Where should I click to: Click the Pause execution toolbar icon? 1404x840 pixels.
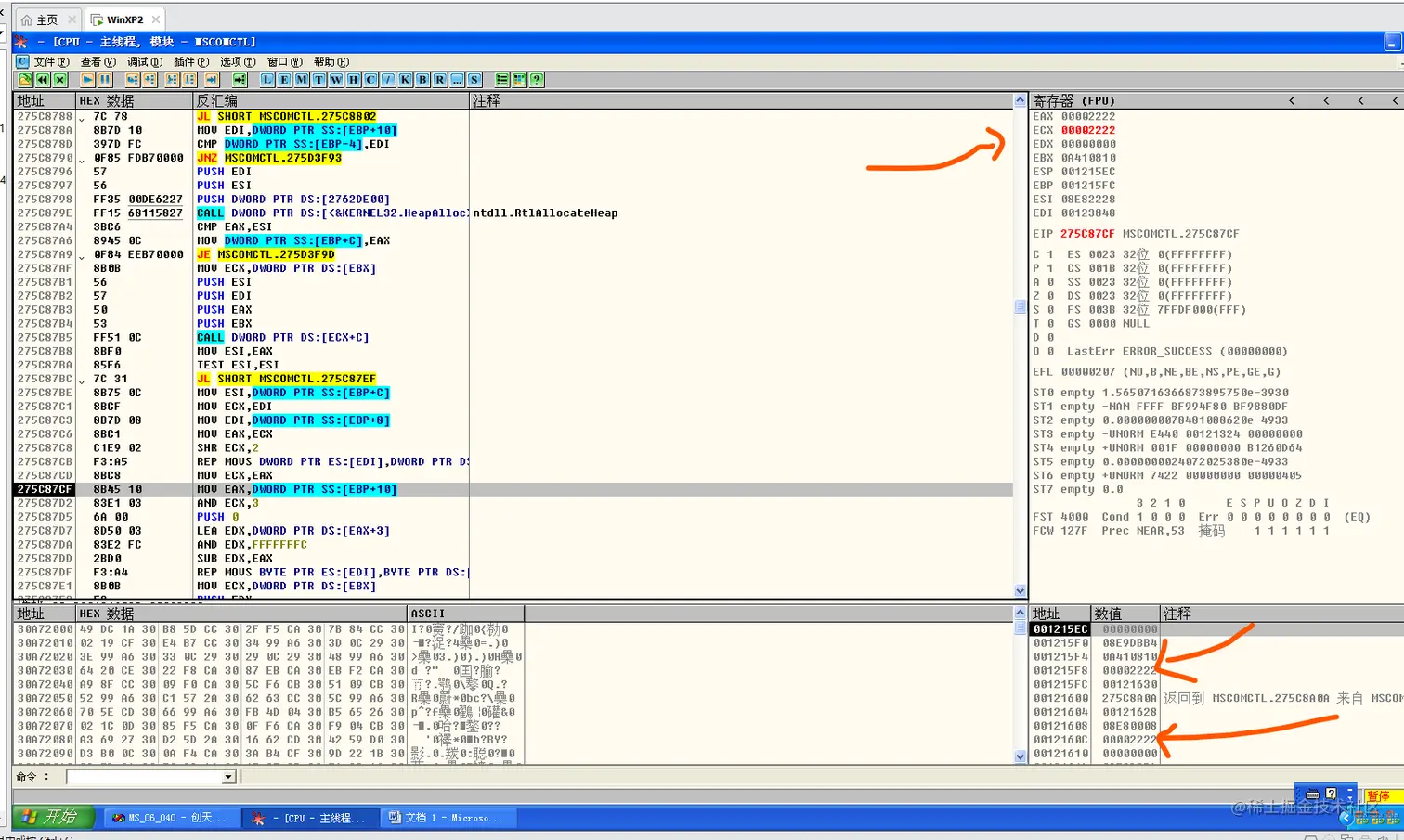pyautogui.click(x=105, y=80)
